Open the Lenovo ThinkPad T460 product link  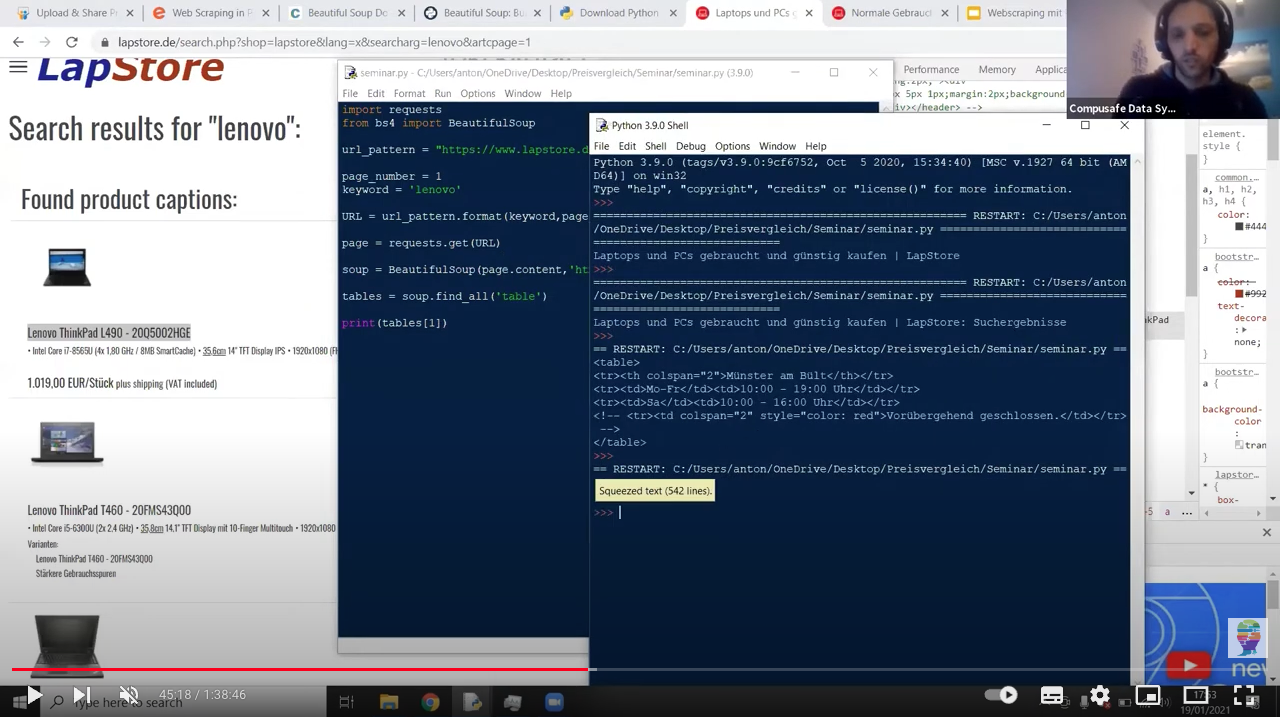click(109, 510)
